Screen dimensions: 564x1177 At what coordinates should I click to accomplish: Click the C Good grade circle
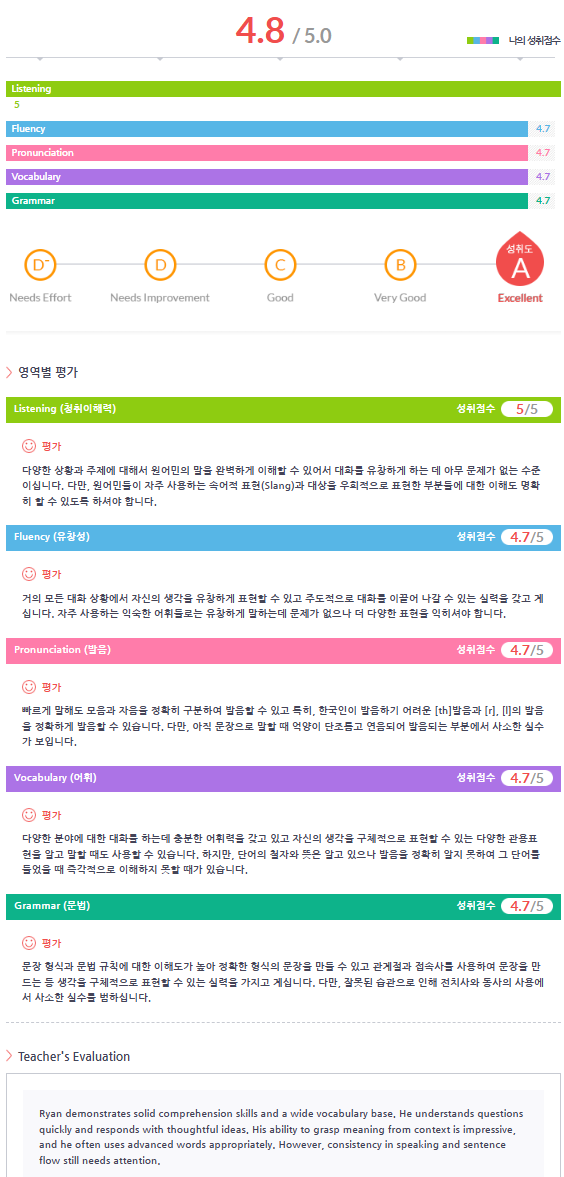(x=280, y=265)
